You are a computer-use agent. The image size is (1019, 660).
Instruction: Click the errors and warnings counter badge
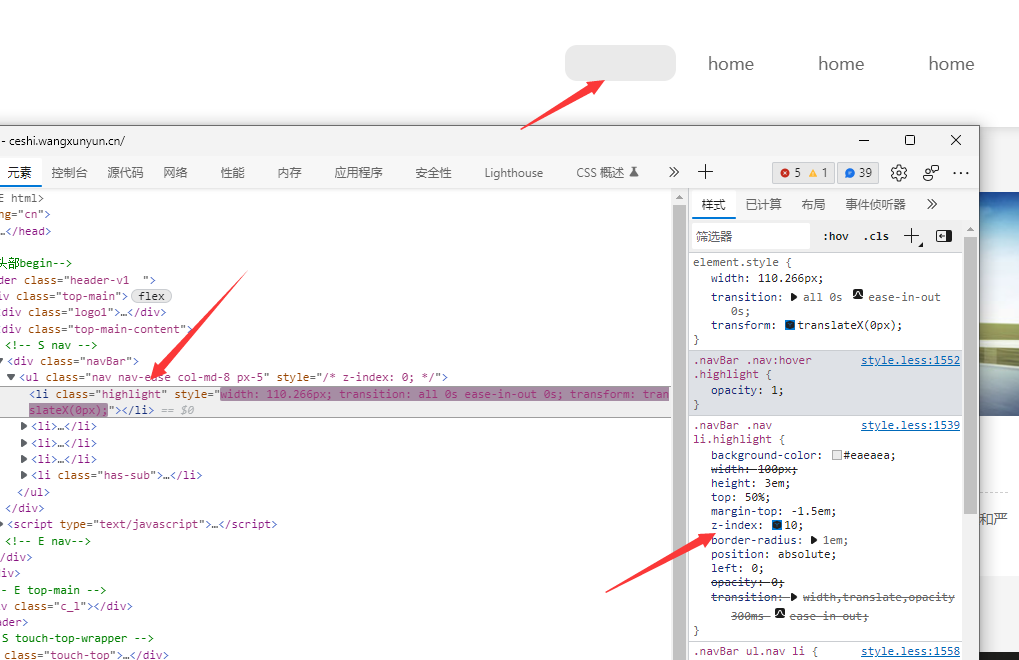[x=803, y=173]
